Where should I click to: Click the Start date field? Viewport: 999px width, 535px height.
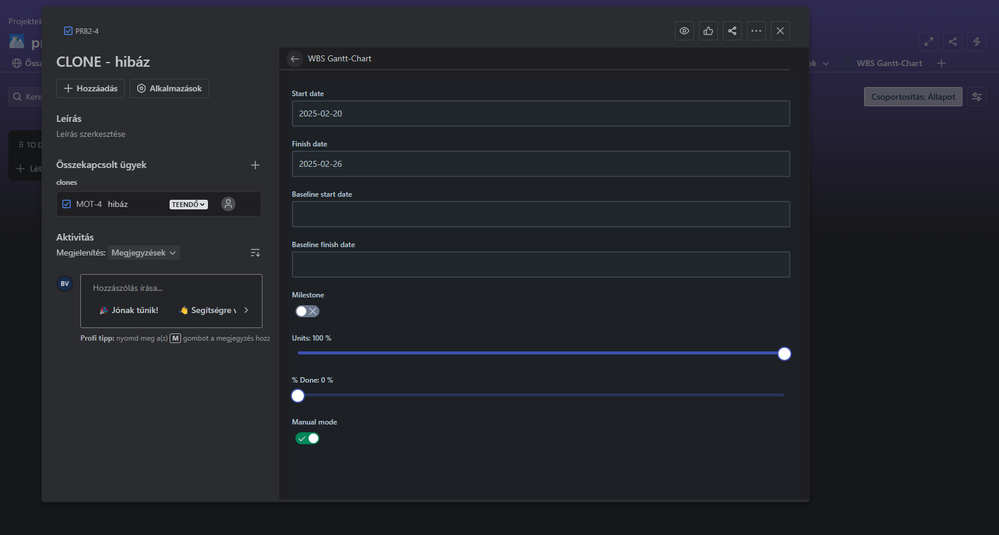(x=541, y=113)
